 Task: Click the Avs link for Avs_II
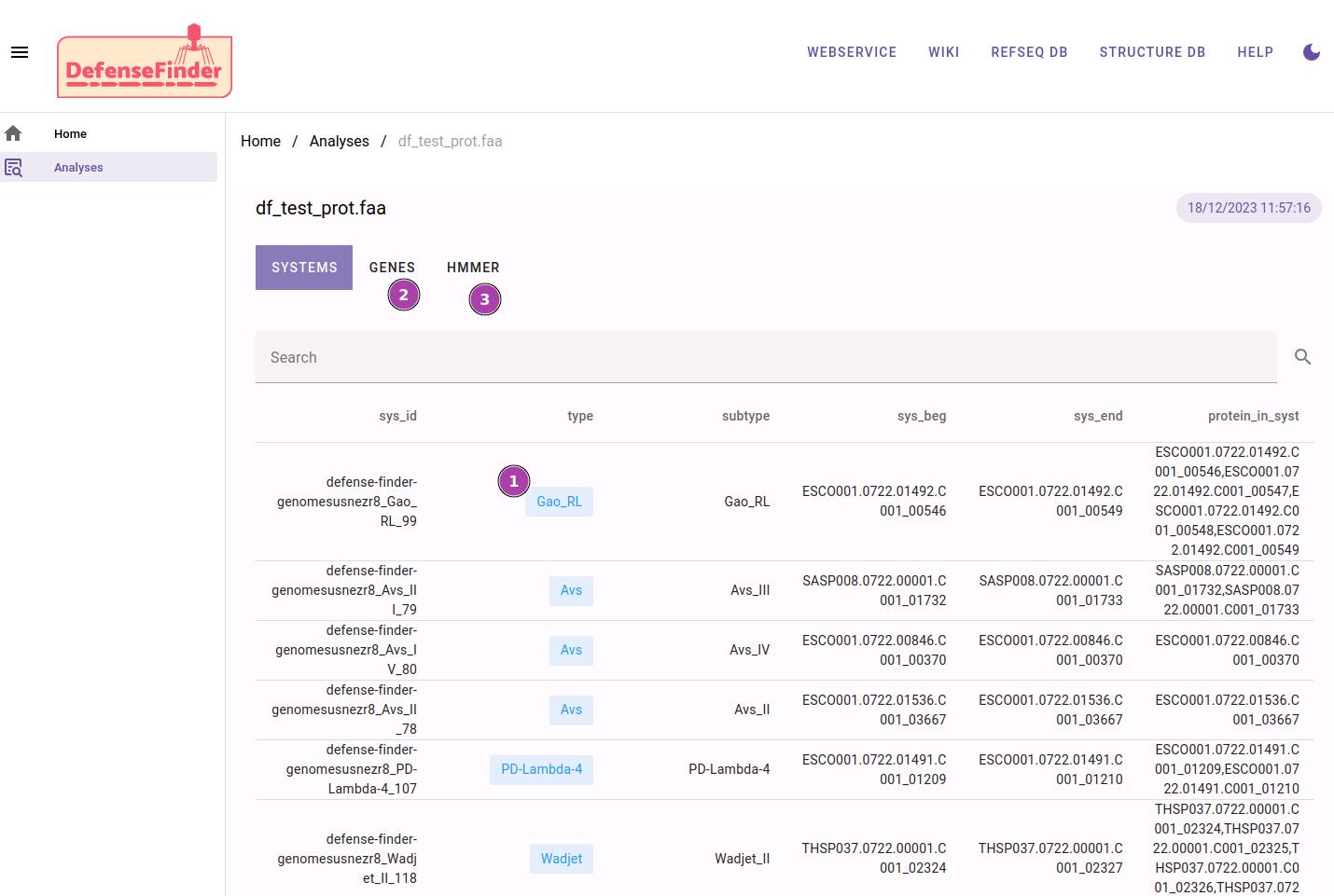point(571,710)
